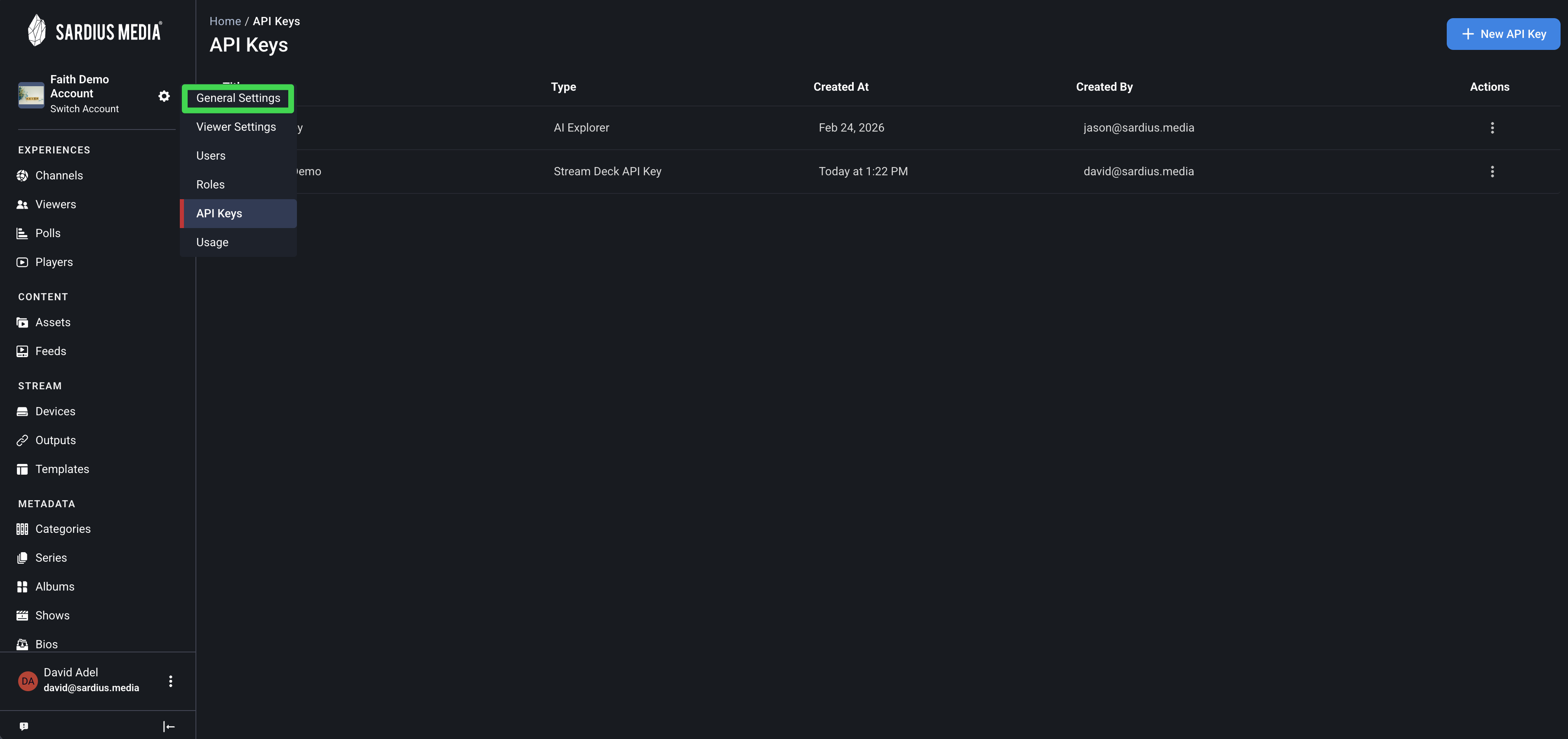Image resolution: width=1568 pixels, height=739 pixels.
Task: Open the Viewers page
Action: coord(55,205)
